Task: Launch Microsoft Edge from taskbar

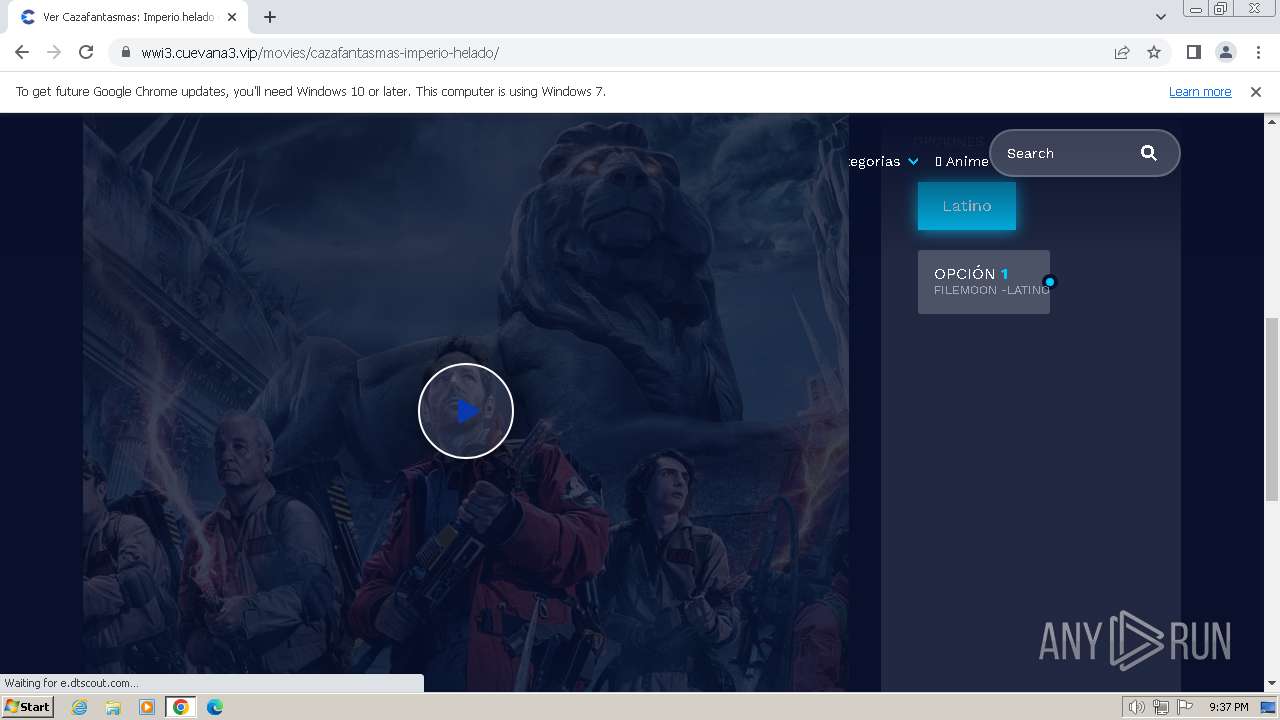Action: pos(215,707)
